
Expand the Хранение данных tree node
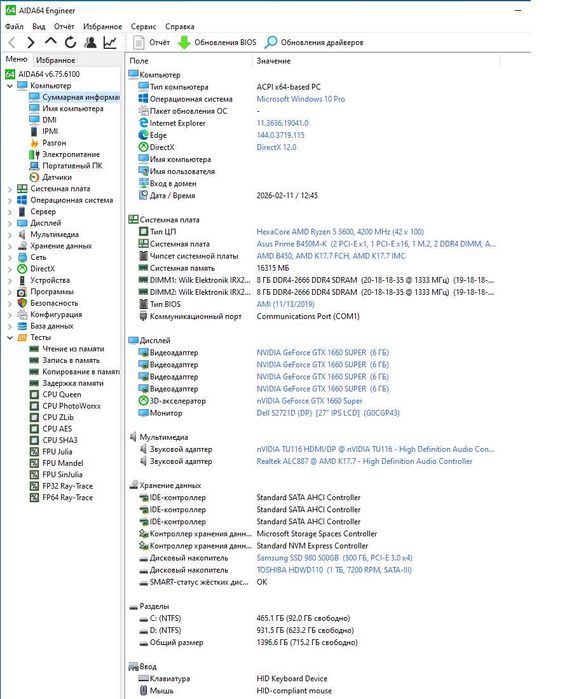click(x=10, y=246)
